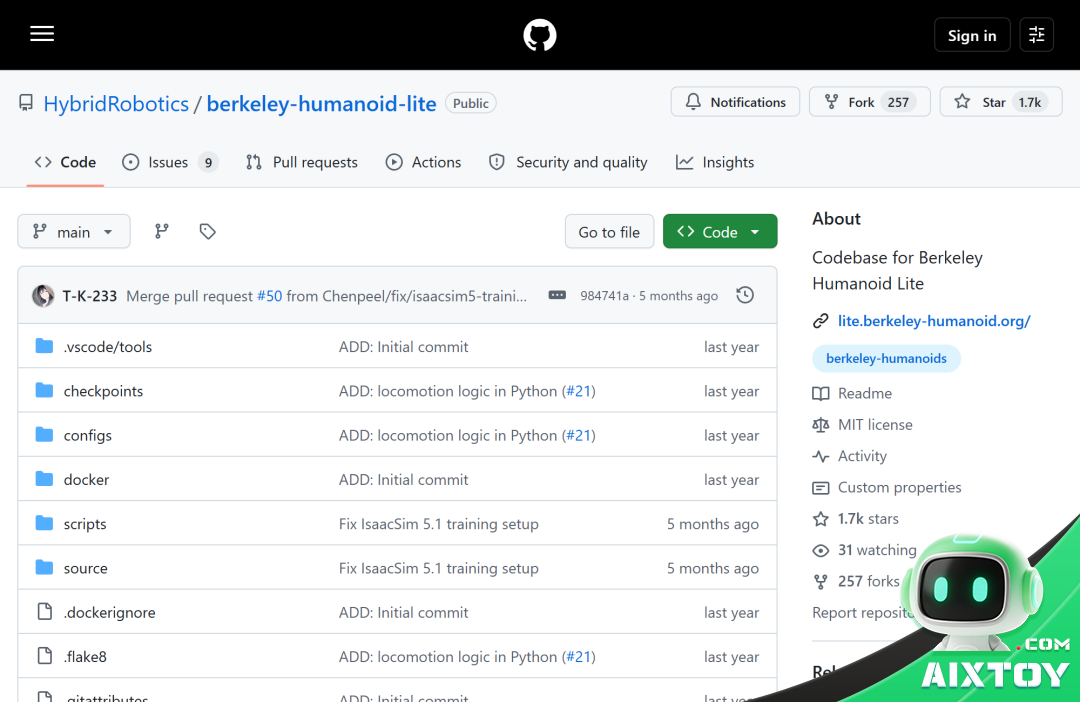View tags via tag icon
Screen dimensions: 1080x702
click(x=207, y=231)
